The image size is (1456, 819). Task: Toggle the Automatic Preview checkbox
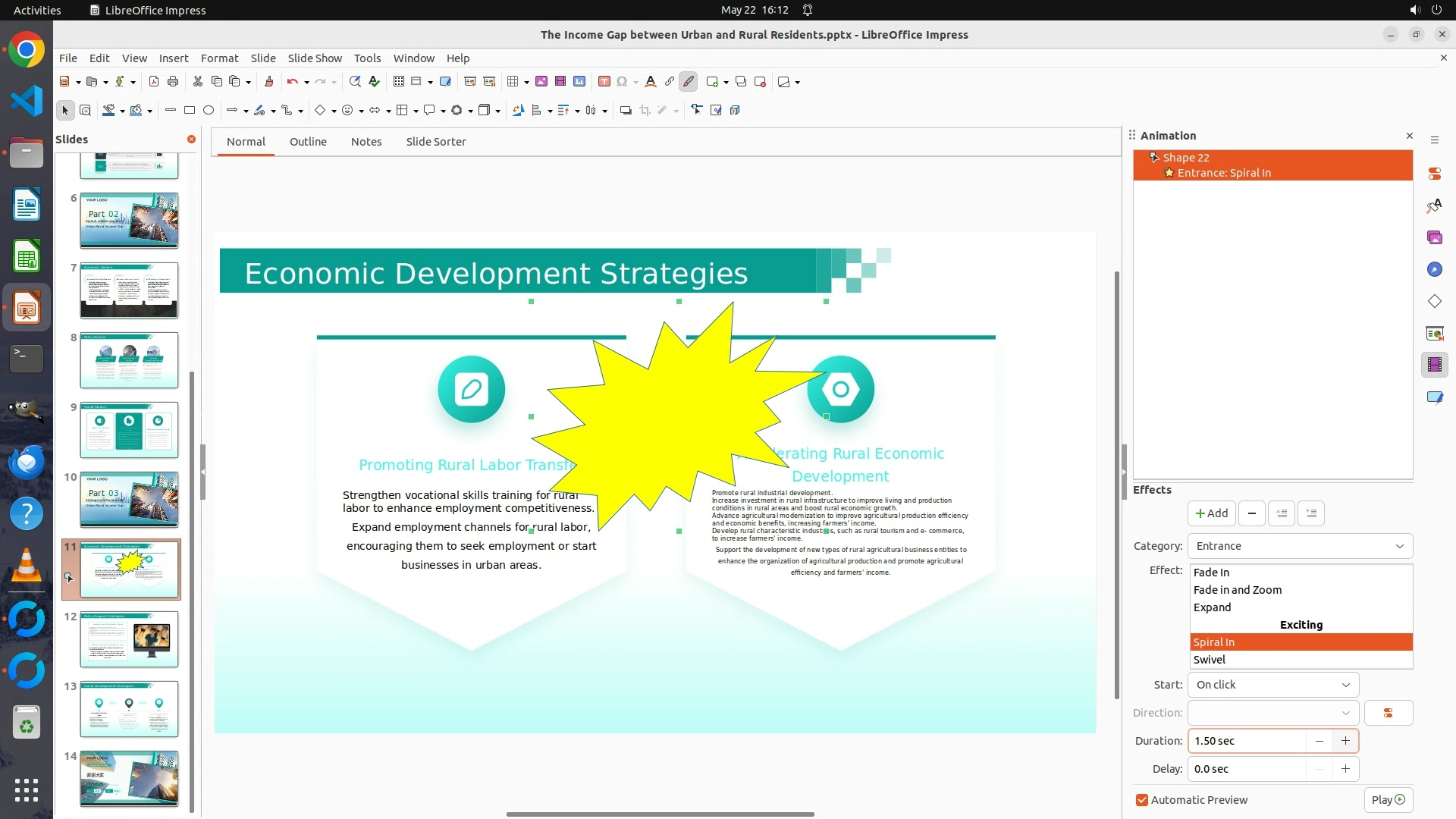pyautogui.click(x=1142, y=800)
